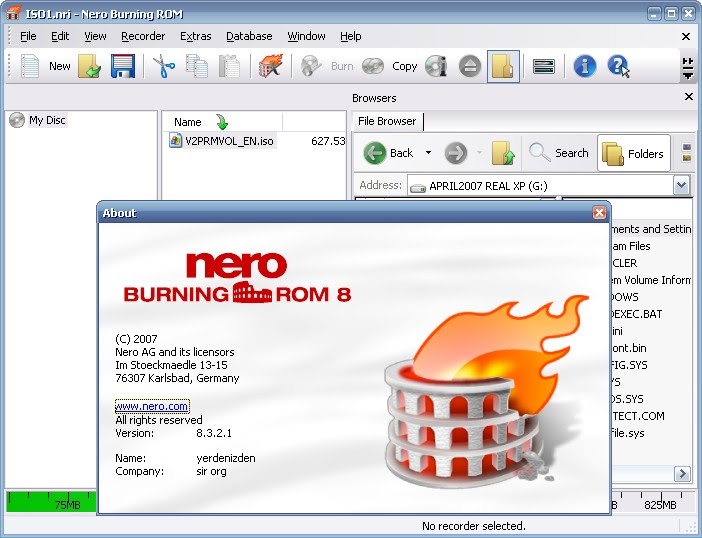The image size is (702, 538).
Task: Open the Back history dropdown arrow
Action: click(x=428, y=153)
